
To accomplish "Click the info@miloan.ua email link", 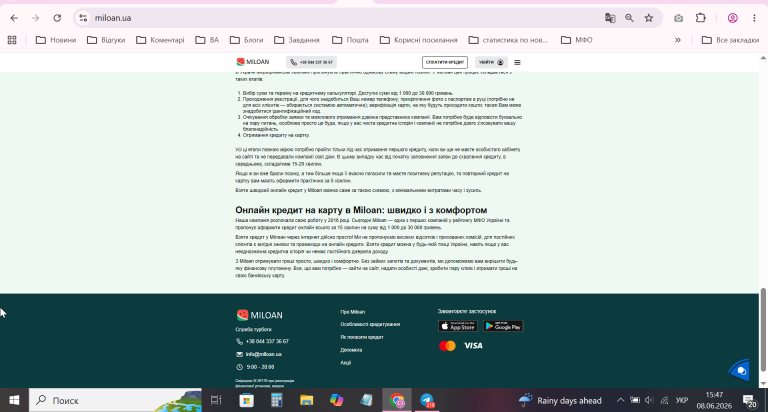I will 263,354.
